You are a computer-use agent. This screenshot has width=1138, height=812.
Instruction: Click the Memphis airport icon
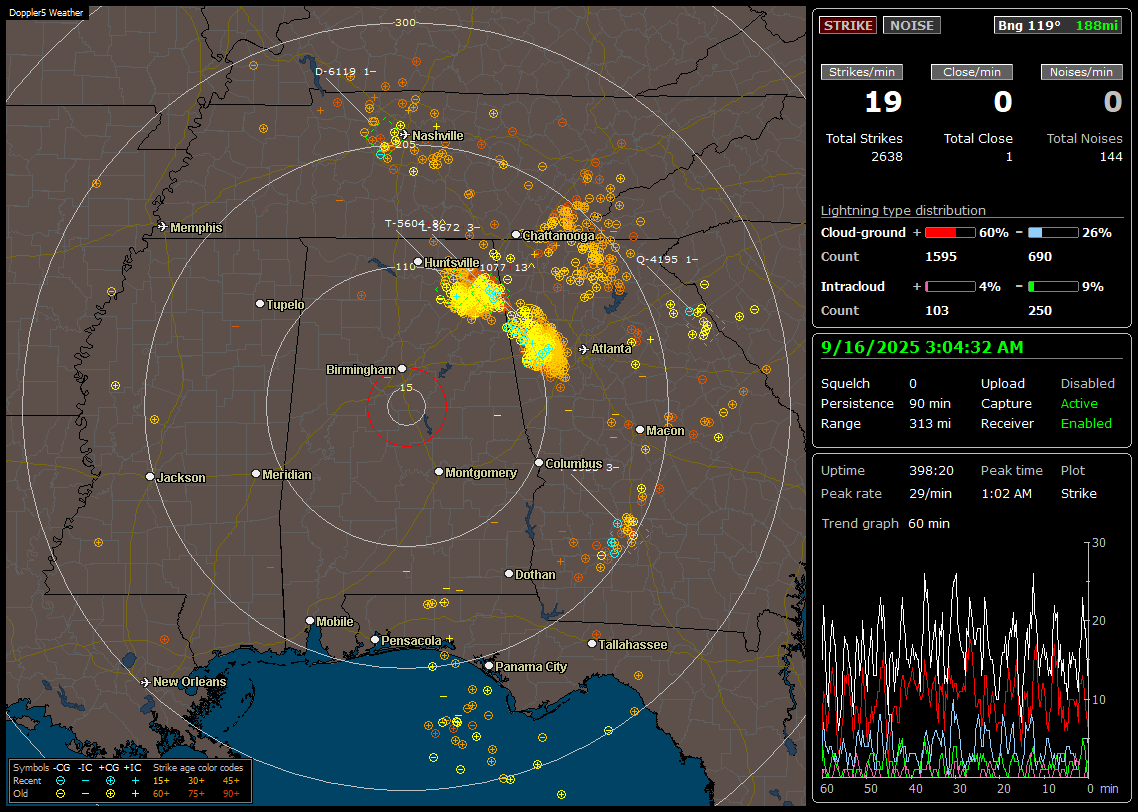point(163,227)
